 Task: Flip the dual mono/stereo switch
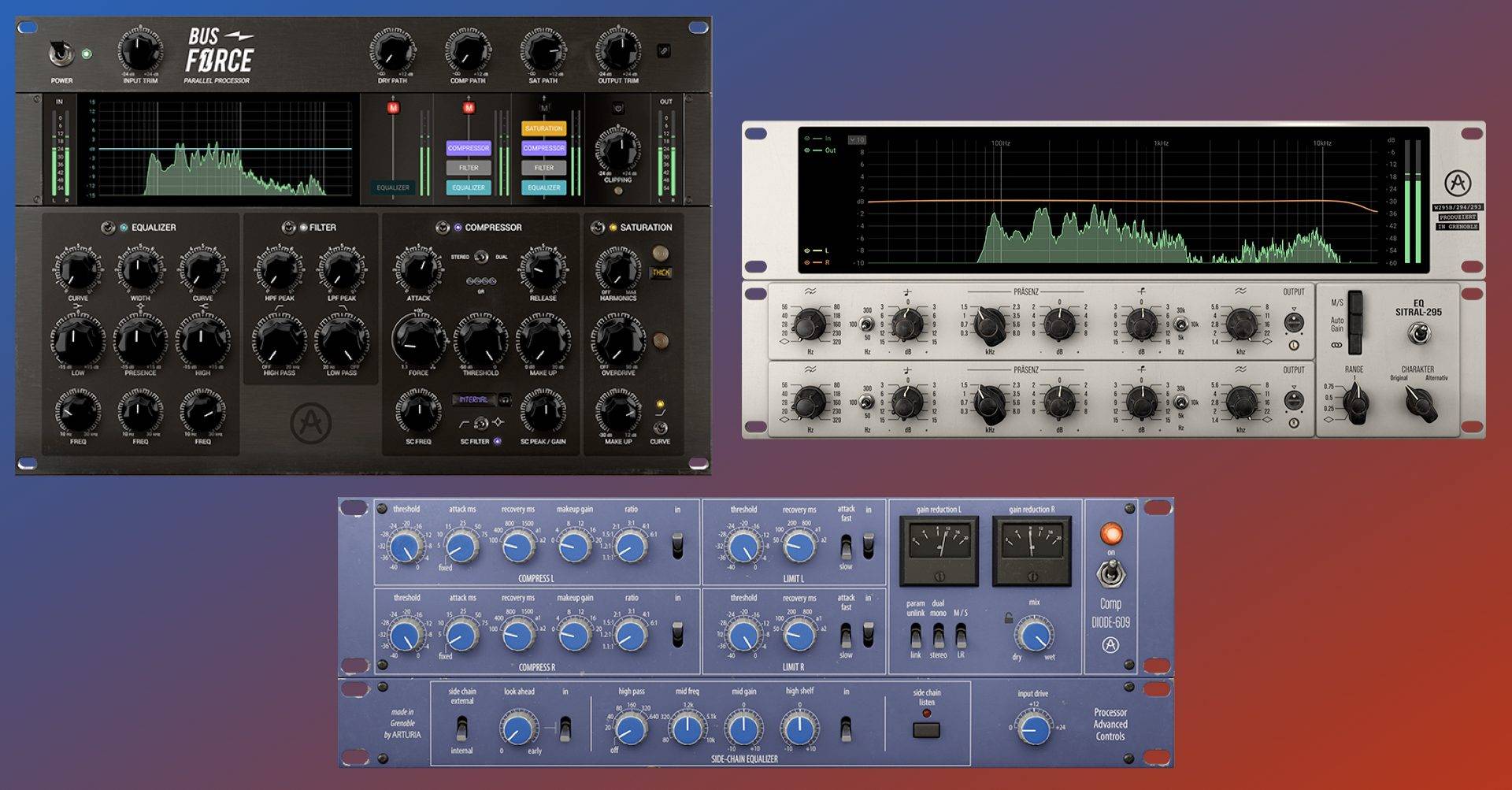[x=939, y=635]
